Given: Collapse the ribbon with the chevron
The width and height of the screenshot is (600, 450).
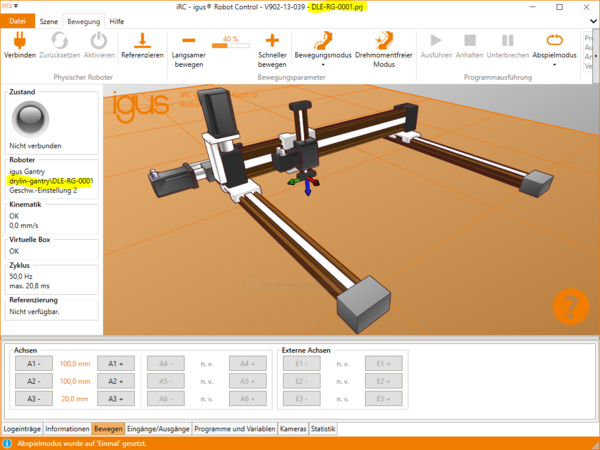Looking at the screenshot, I should [593, 22].
